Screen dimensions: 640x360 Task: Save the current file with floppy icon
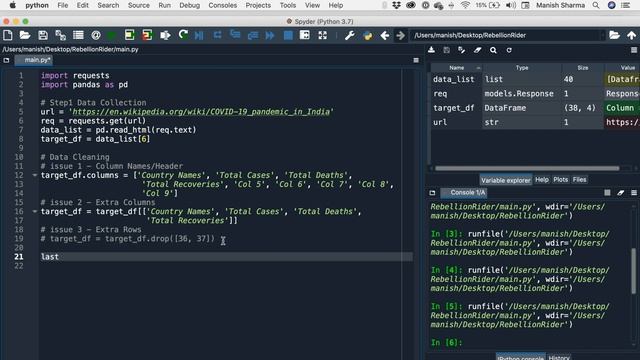pyautogui.click(x=43, y=36)
